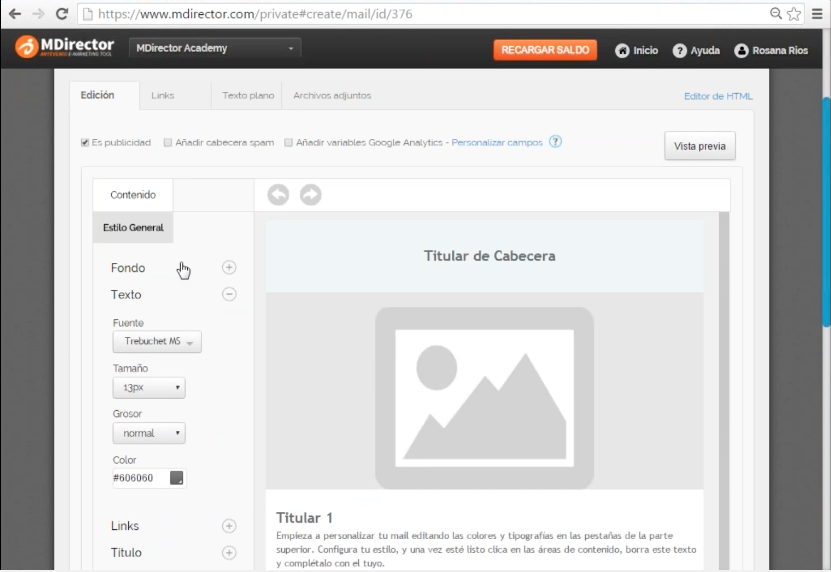This screenshot has height=572, width=831.
Task: Switch to the Texto plano tab
Action: point(248,95)
